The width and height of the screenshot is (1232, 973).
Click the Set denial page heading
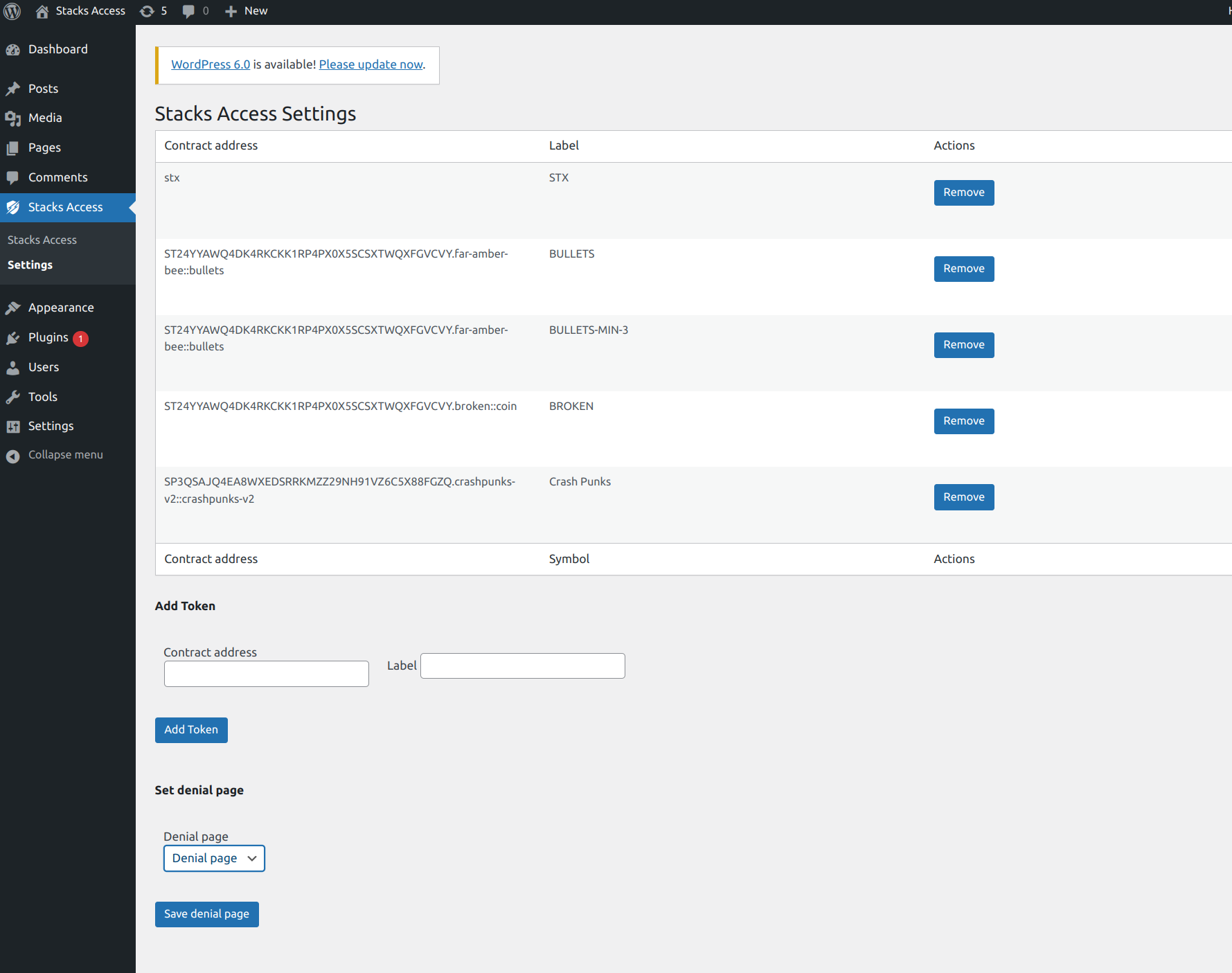(199, 791)
